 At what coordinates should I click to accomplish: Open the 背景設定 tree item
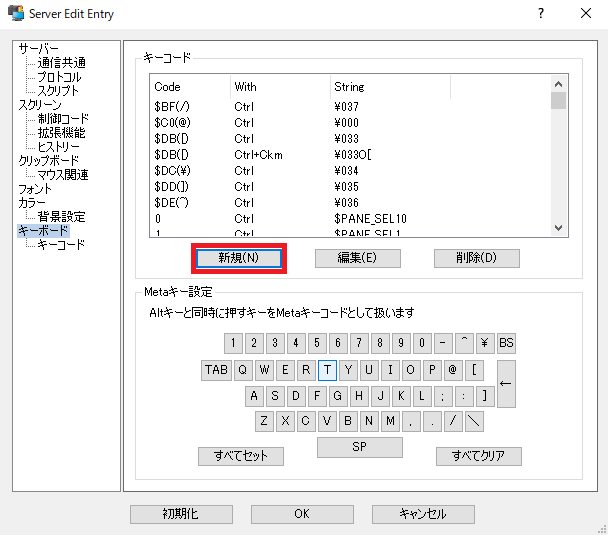click(x=62, y=217)
